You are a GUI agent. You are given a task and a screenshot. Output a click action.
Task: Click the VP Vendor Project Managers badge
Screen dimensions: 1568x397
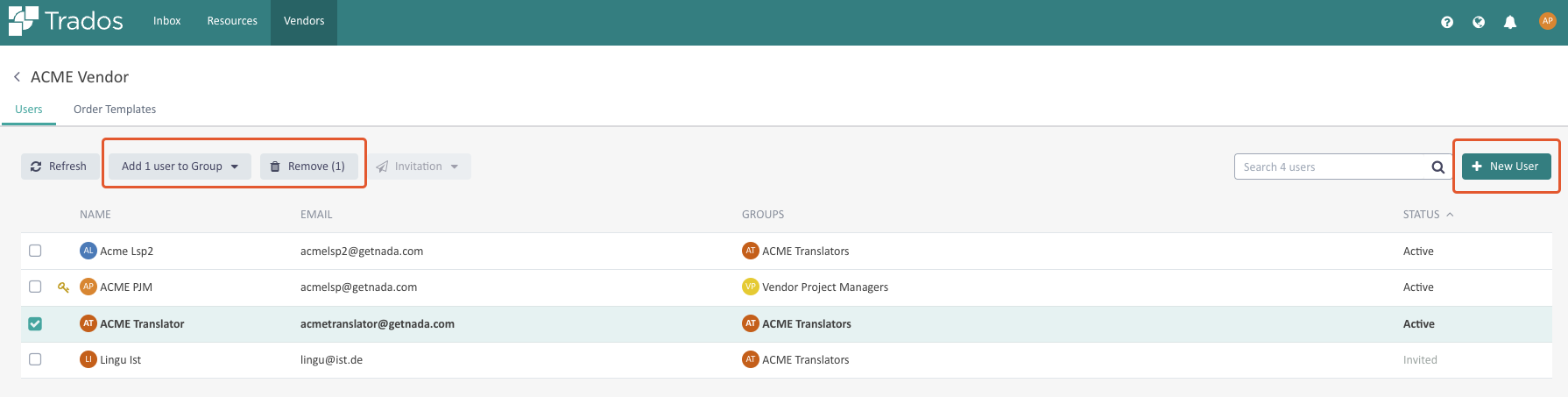[750, 287]
